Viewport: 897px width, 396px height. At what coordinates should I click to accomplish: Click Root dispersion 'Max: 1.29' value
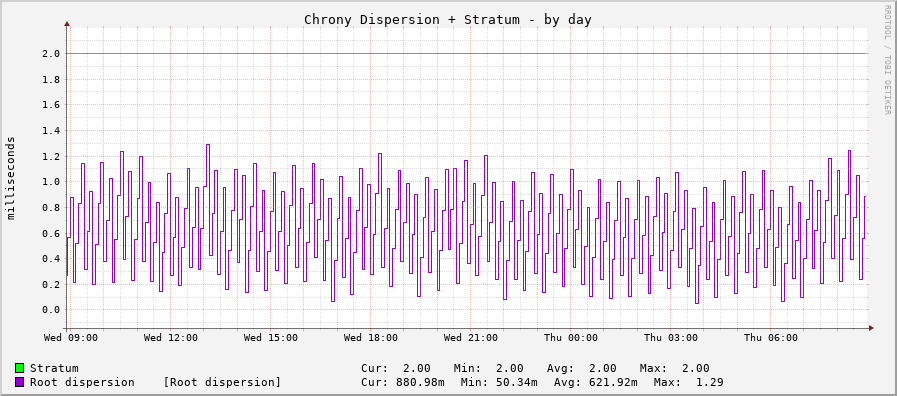coord(688,382)
